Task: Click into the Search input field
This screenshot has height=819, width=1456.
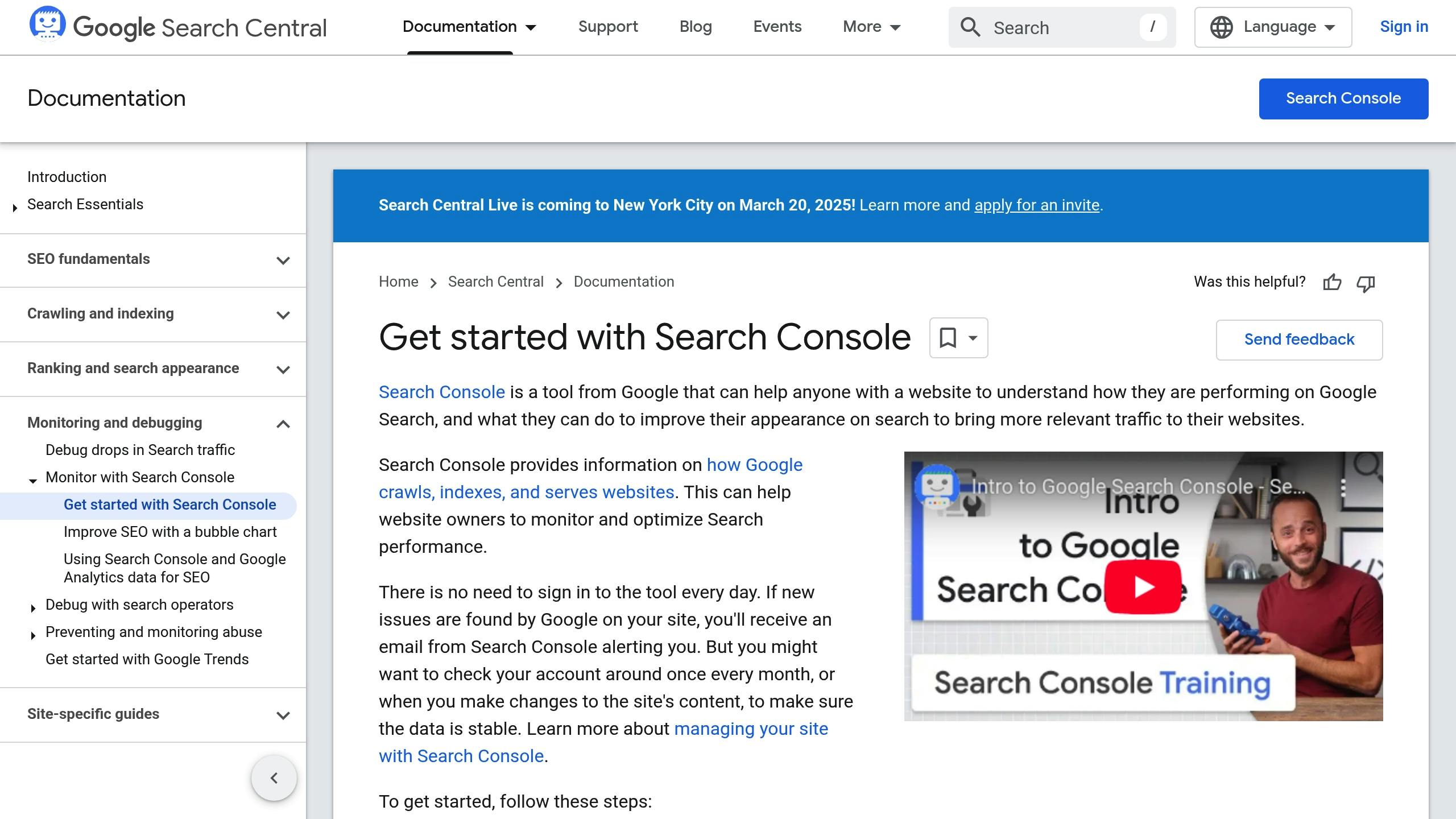Action: (1062, 27)
